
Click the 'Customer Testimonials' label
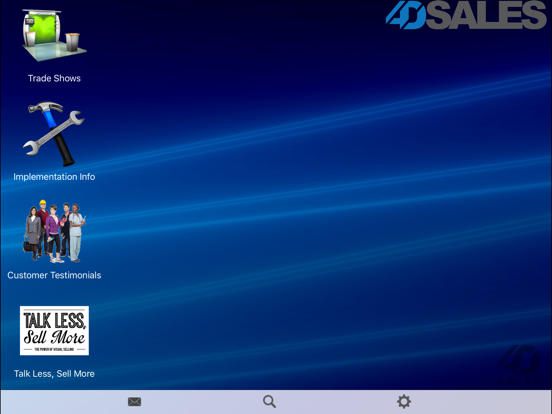[x=54, y=275]
